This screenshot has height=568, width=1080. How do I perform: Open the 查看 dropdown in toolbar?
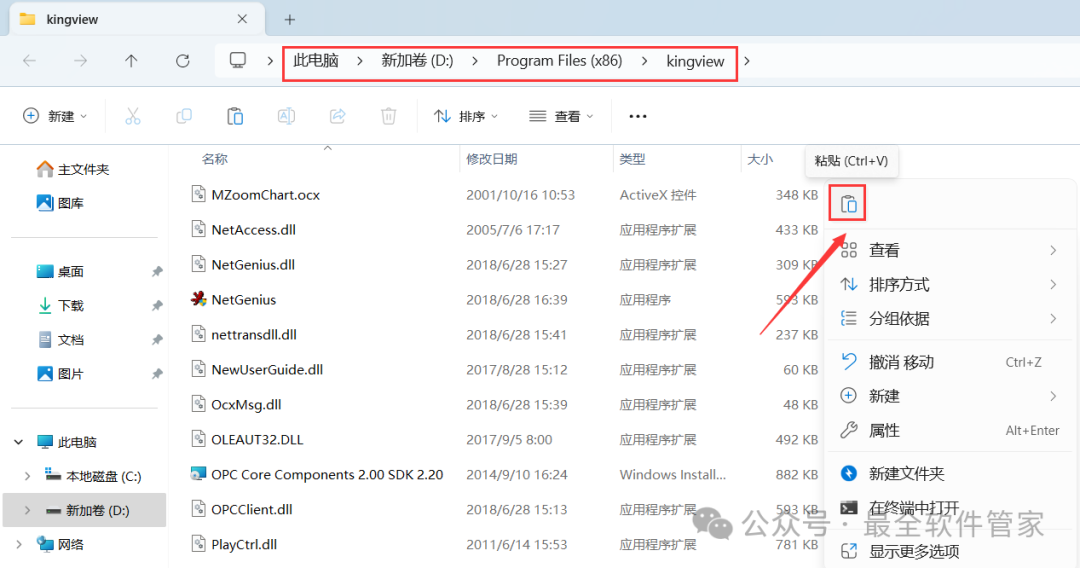pos(561,116)
